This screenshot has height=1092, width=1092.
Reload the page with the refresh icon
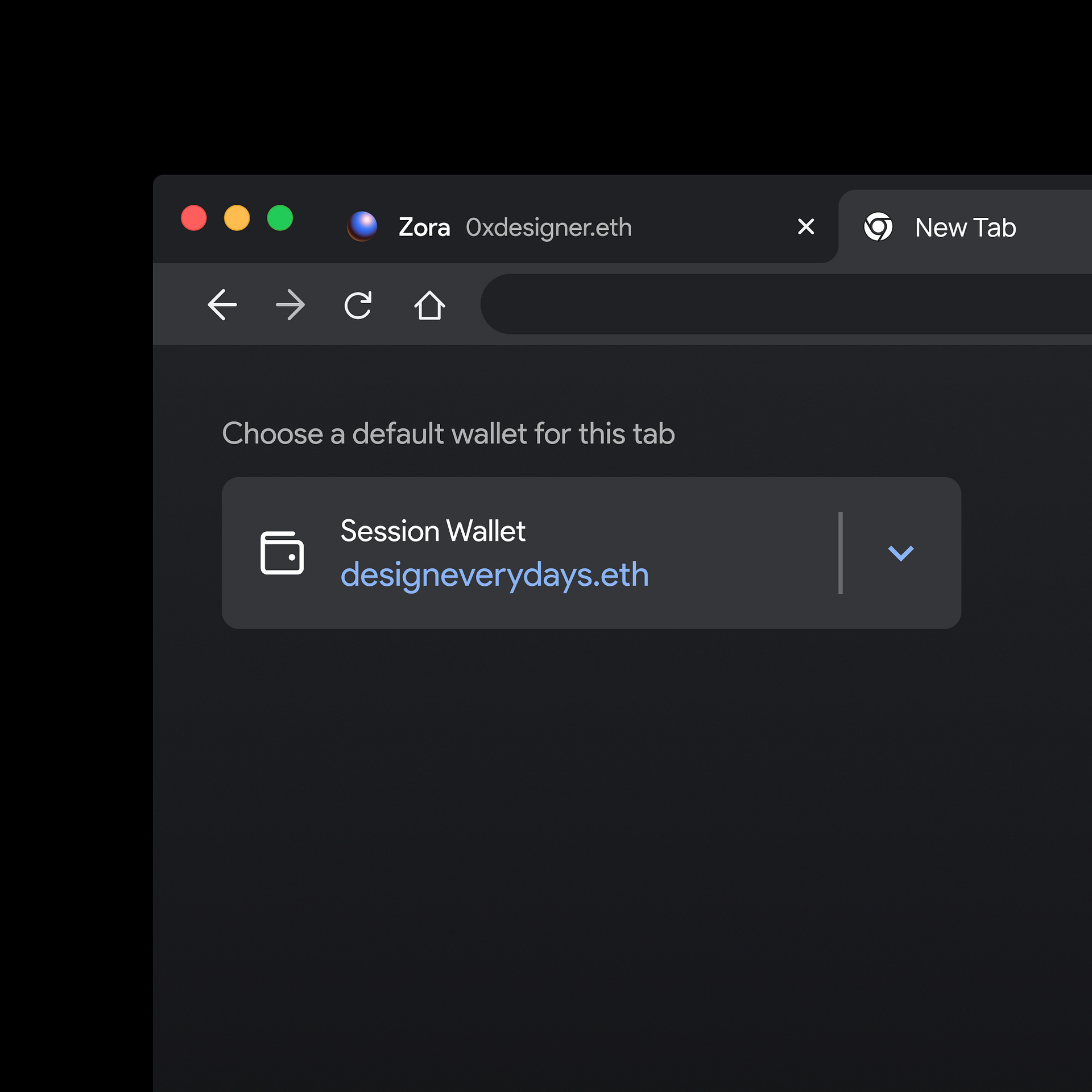click(358, 305)
